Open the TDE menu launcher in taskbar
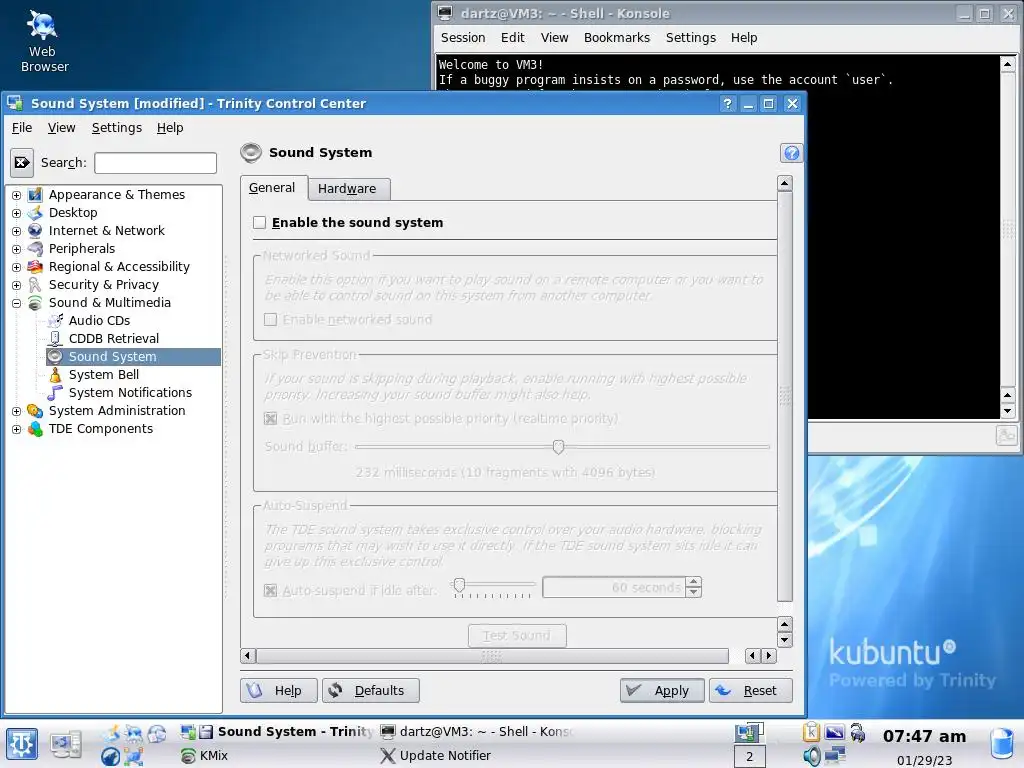Image resolution: width=1024 pixels, height=768 pixels. (22, 744)
